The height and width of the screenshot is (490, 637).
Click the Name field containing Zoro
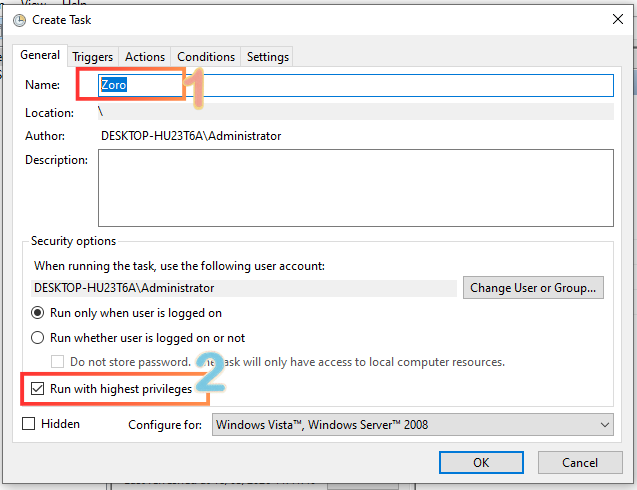tap(355, 86)
